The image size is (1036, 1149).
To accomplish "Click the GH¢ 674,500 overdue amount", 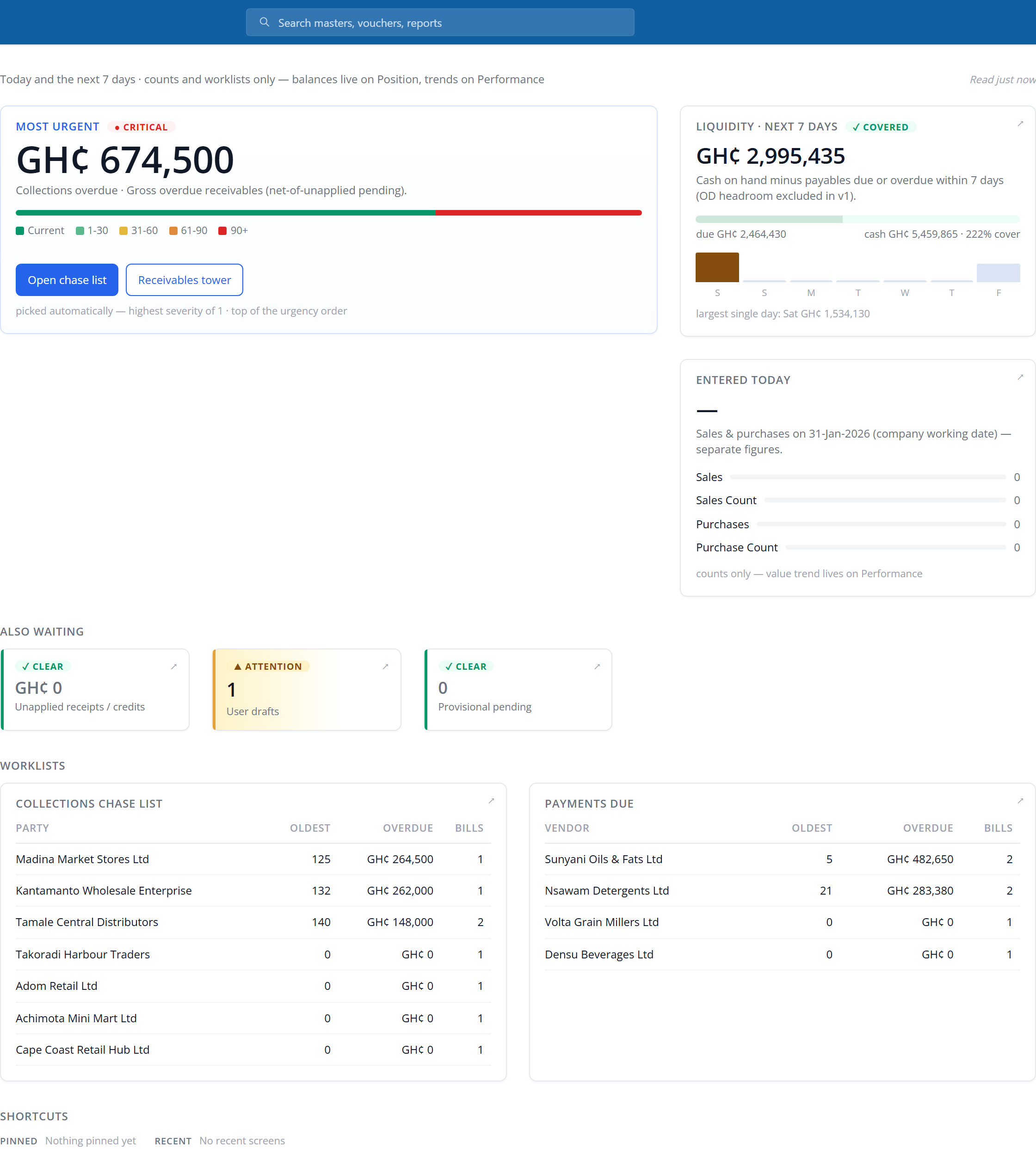I will pyautogui.click(x=125, y=160).
